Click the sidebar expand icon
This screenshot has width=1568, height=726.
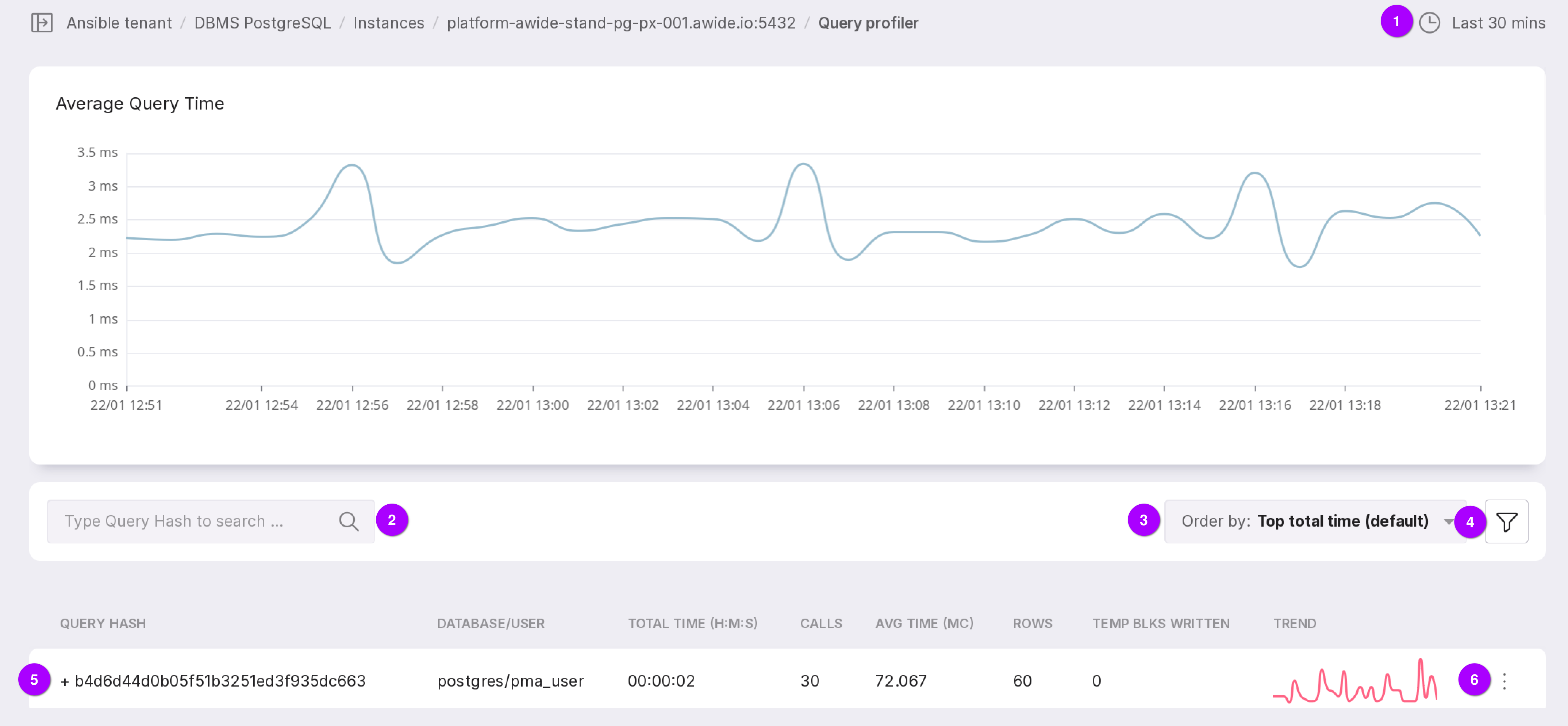pos(41,23)
